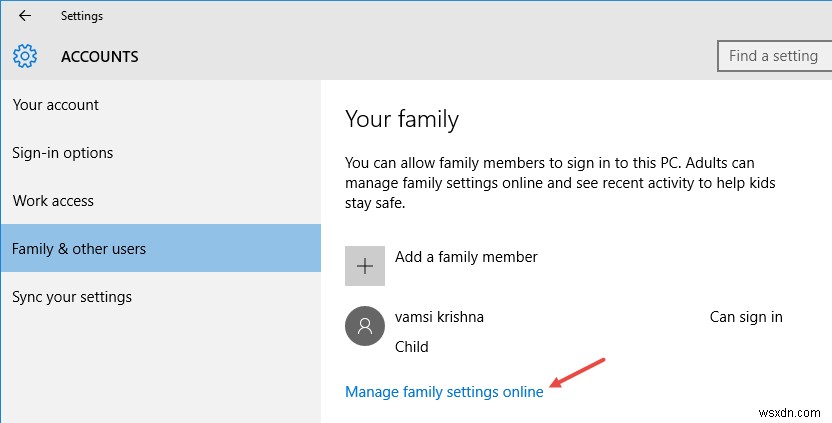Click vamsi krishna's user avatar icon
Image resolution: width=832 pixels, height=423 pixels.
pyautogui.click(x=365, y=326)
